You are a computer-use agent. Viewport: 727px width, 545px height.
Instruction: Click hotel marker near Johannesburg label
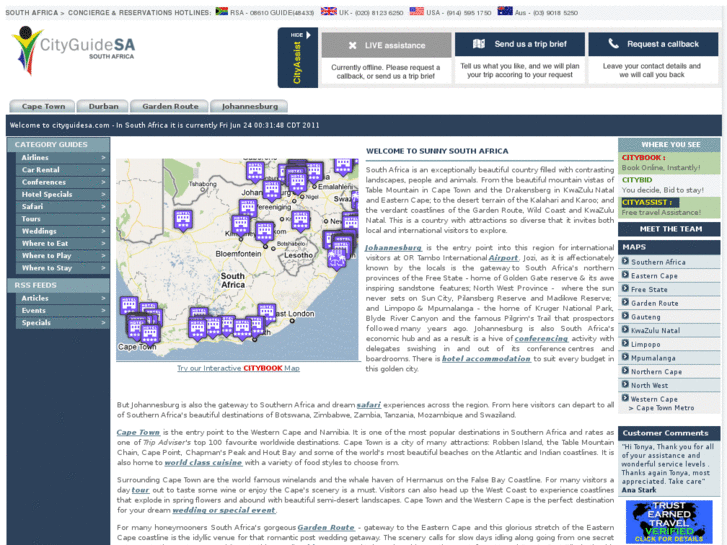coord(271,190)
